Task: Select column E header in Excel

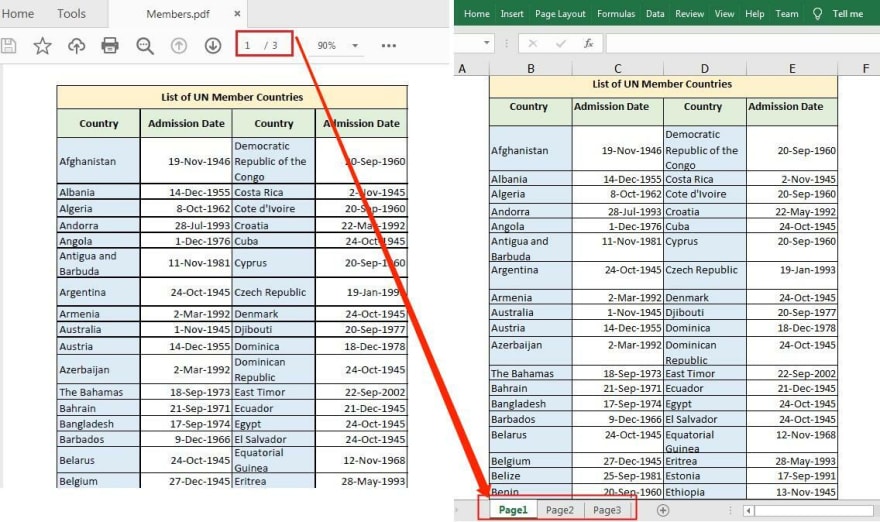Action: click(x=792, y=68)
